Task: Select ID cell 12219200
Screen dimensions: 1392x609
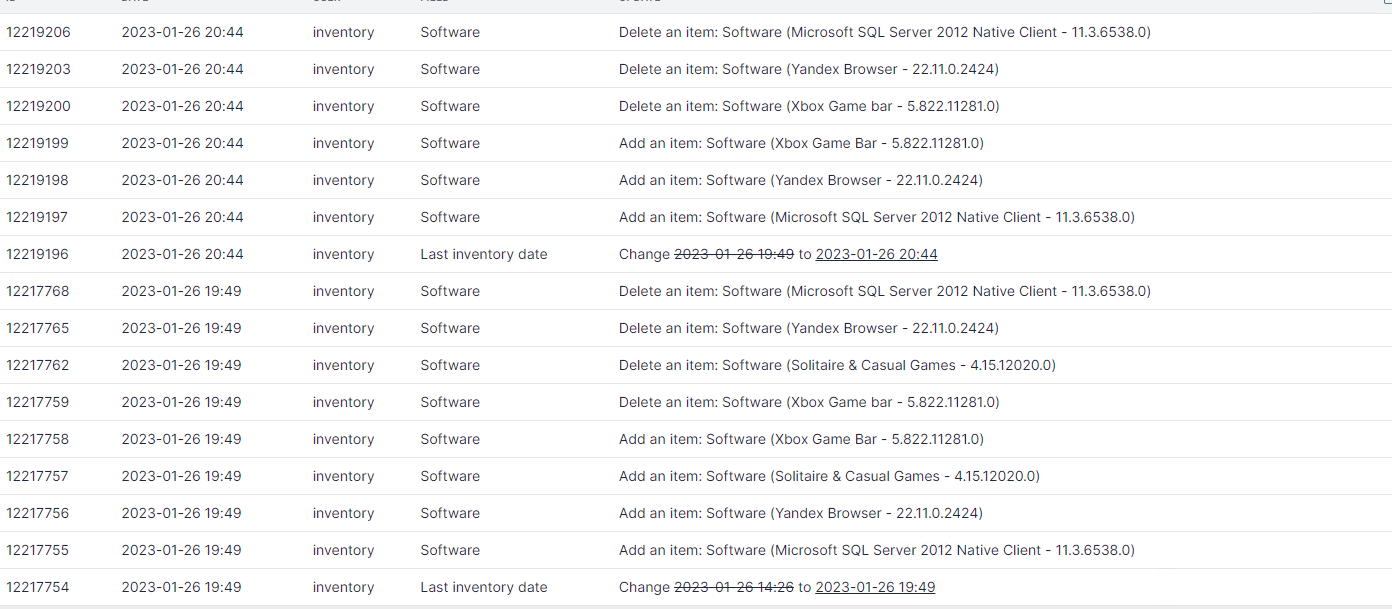Action: [38, 106]
